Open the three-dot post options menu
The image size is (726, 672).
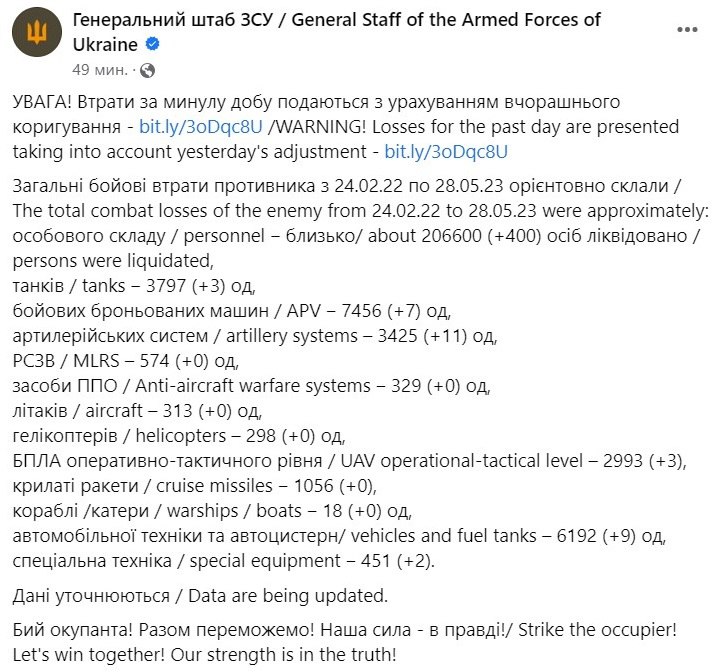pyautogui.click(x=687, y=31)
